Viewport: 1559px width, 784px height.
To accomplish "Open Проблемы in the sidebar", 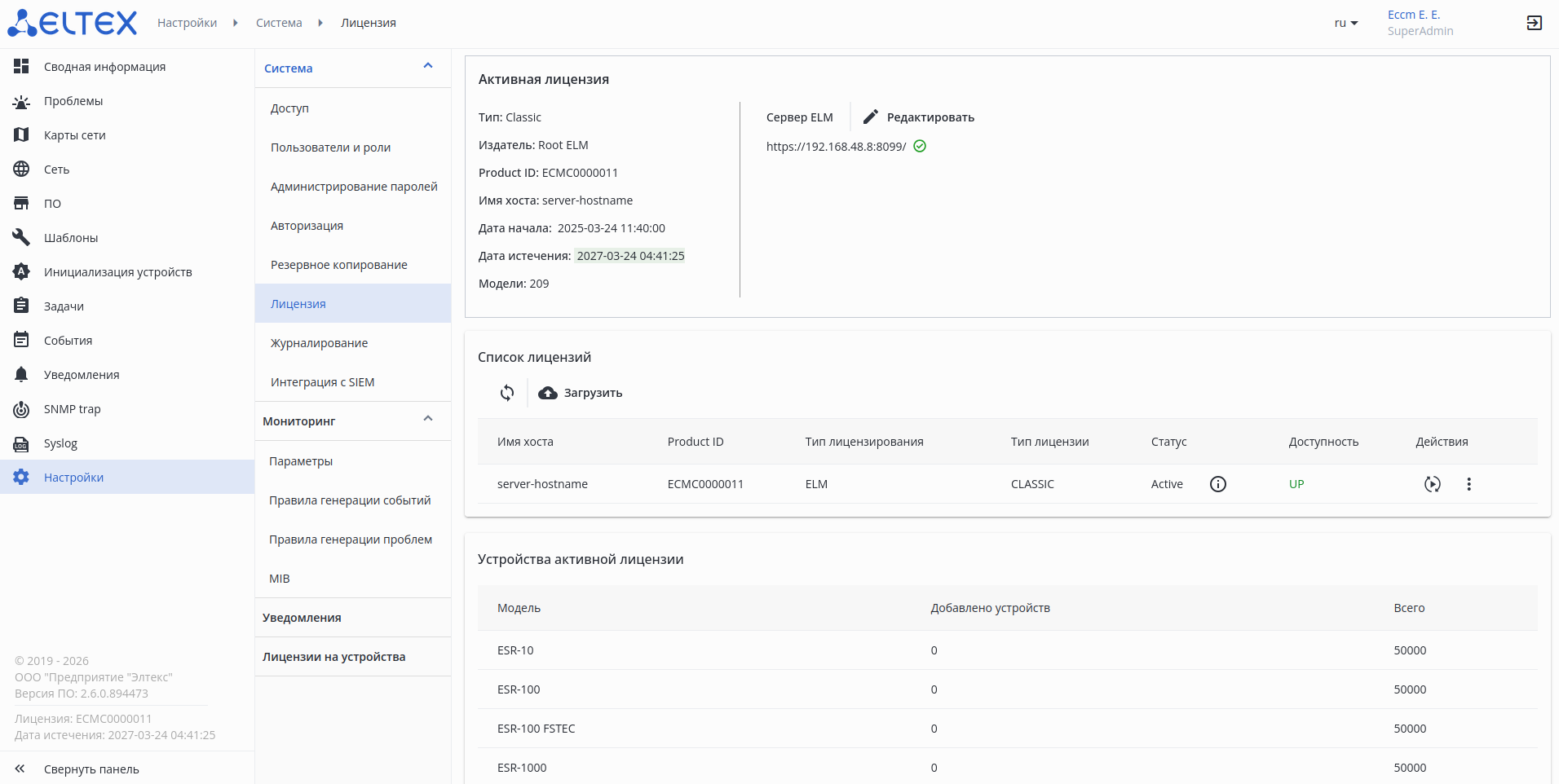I will (73, 101).
